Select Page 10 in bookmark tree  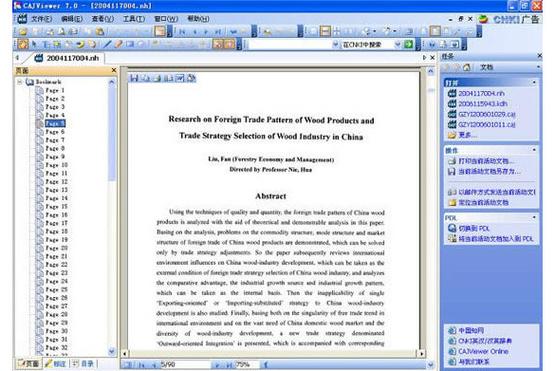[x=56, y=165]
